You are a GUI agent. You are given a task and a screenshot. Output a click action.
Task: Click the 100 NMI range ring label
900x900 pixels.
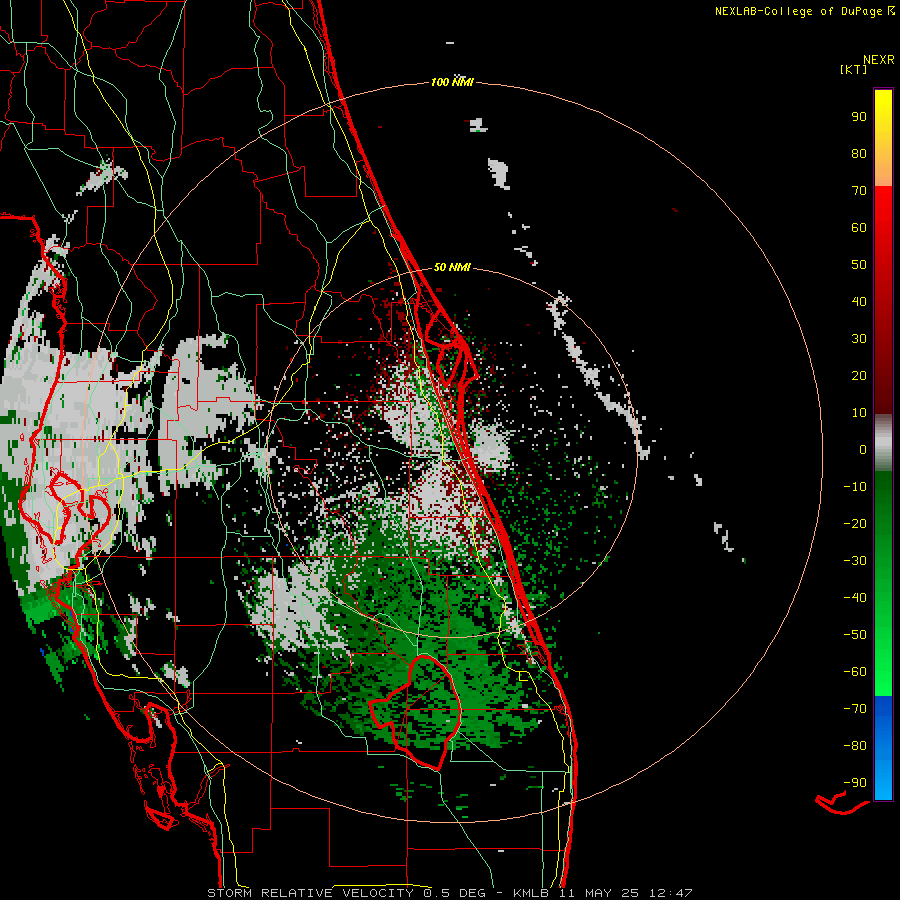coord(452,82)
